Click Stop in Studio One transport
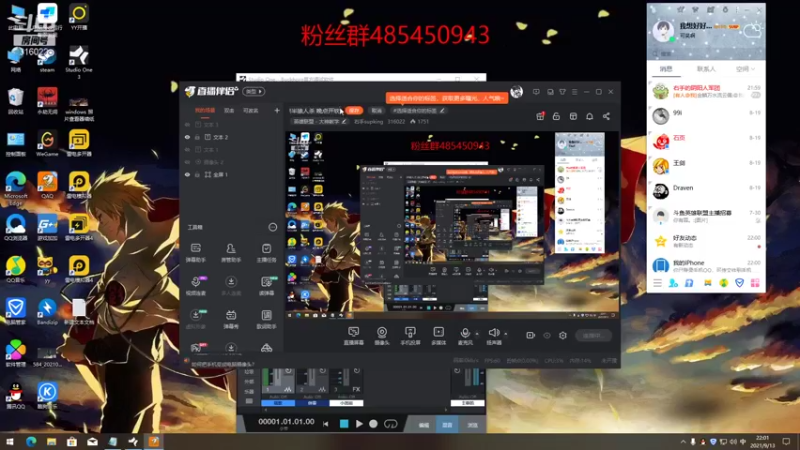Image resolution: width=800 pixels, height=450 pixels. tap(344, 423)
